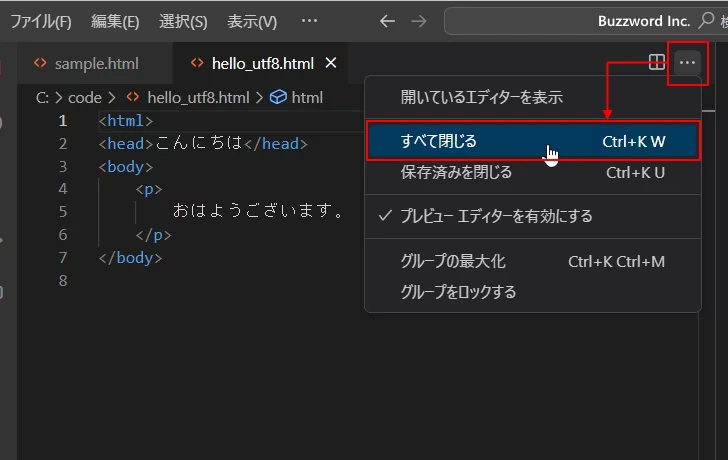
Task: Click line number 3 in gutter
Action: pyautogui.click(x=63, y=167)
